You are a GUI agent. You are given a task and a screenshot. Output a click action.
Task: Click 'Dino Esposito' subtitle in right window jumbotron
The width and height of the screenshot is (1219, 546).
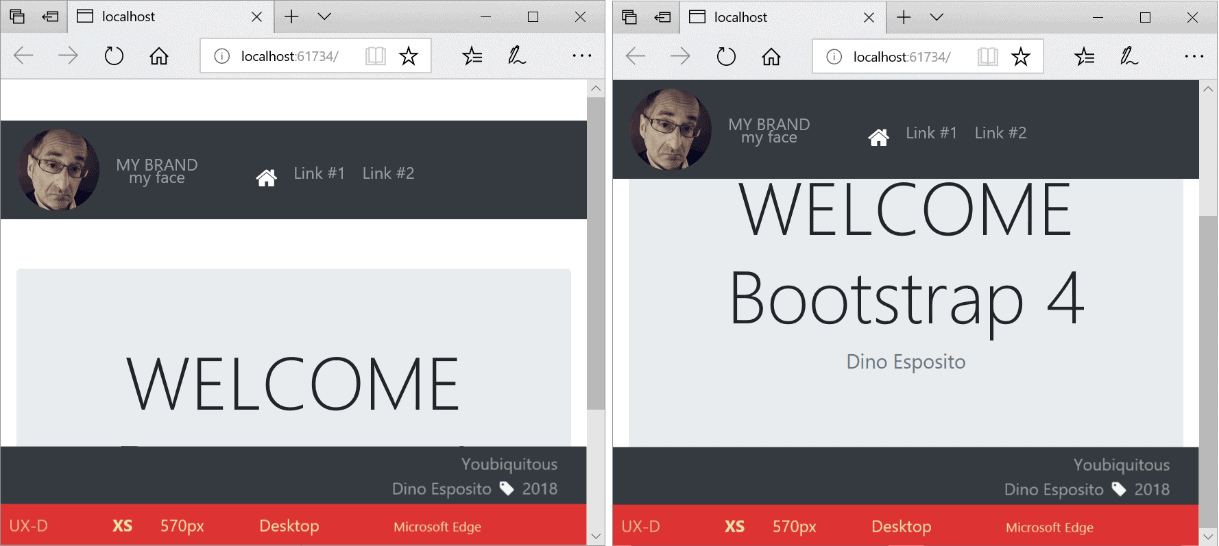906,361
